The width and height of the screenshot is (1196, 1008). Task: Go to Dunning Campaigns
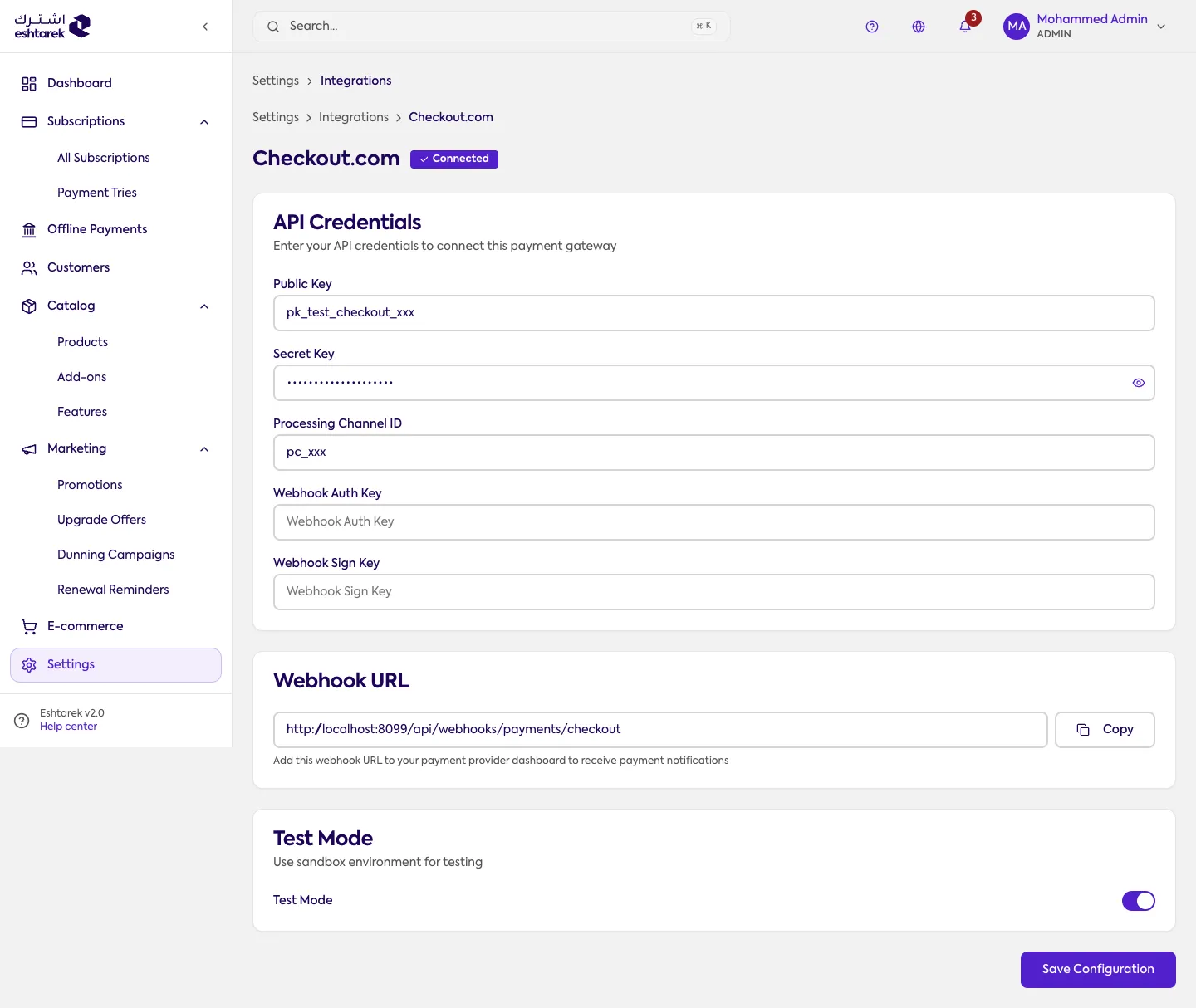pyautogui.click(x=116, y=555)
